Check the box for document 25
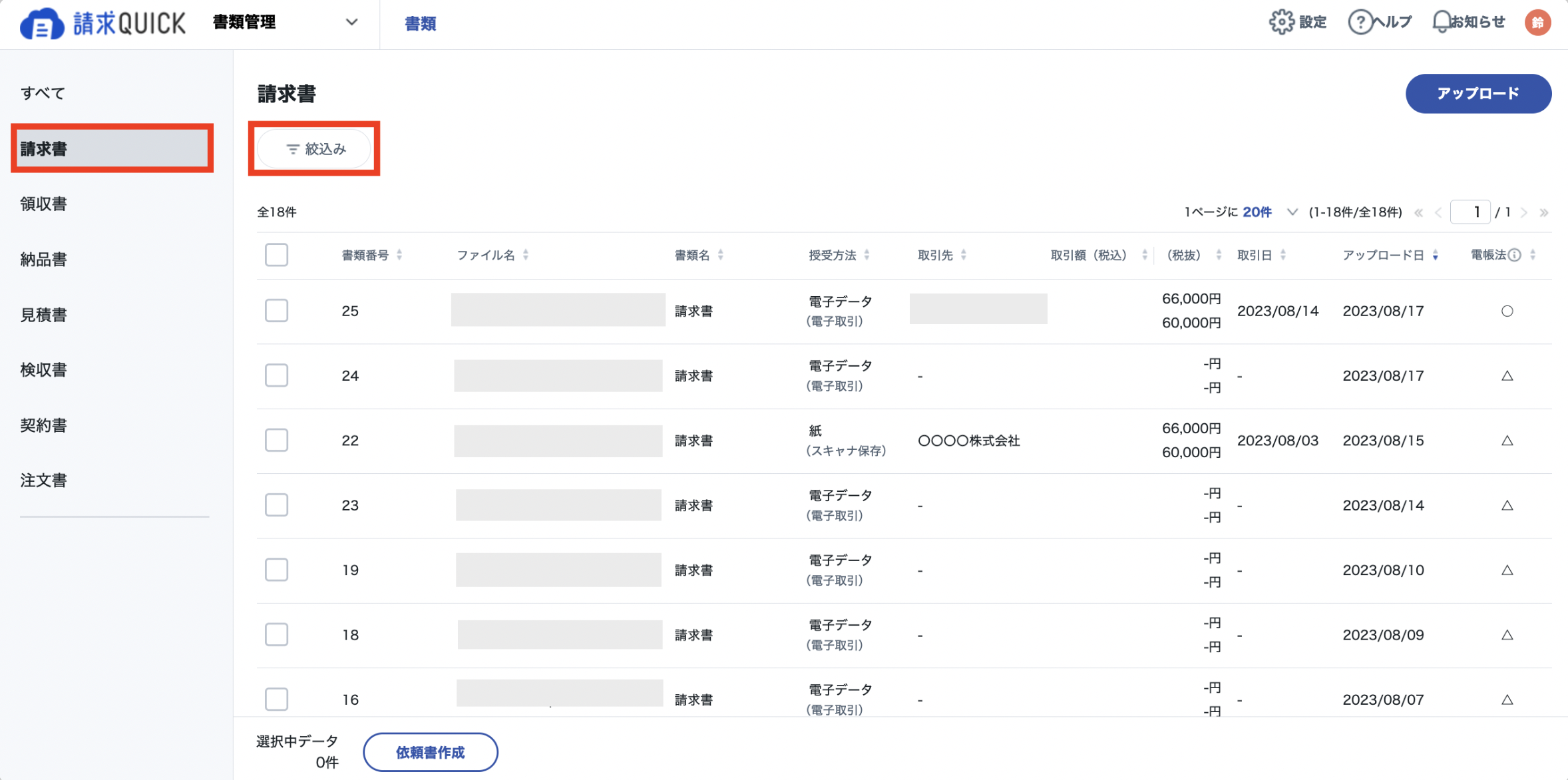This screenshot has width=1568, height=780. point(276,311)
